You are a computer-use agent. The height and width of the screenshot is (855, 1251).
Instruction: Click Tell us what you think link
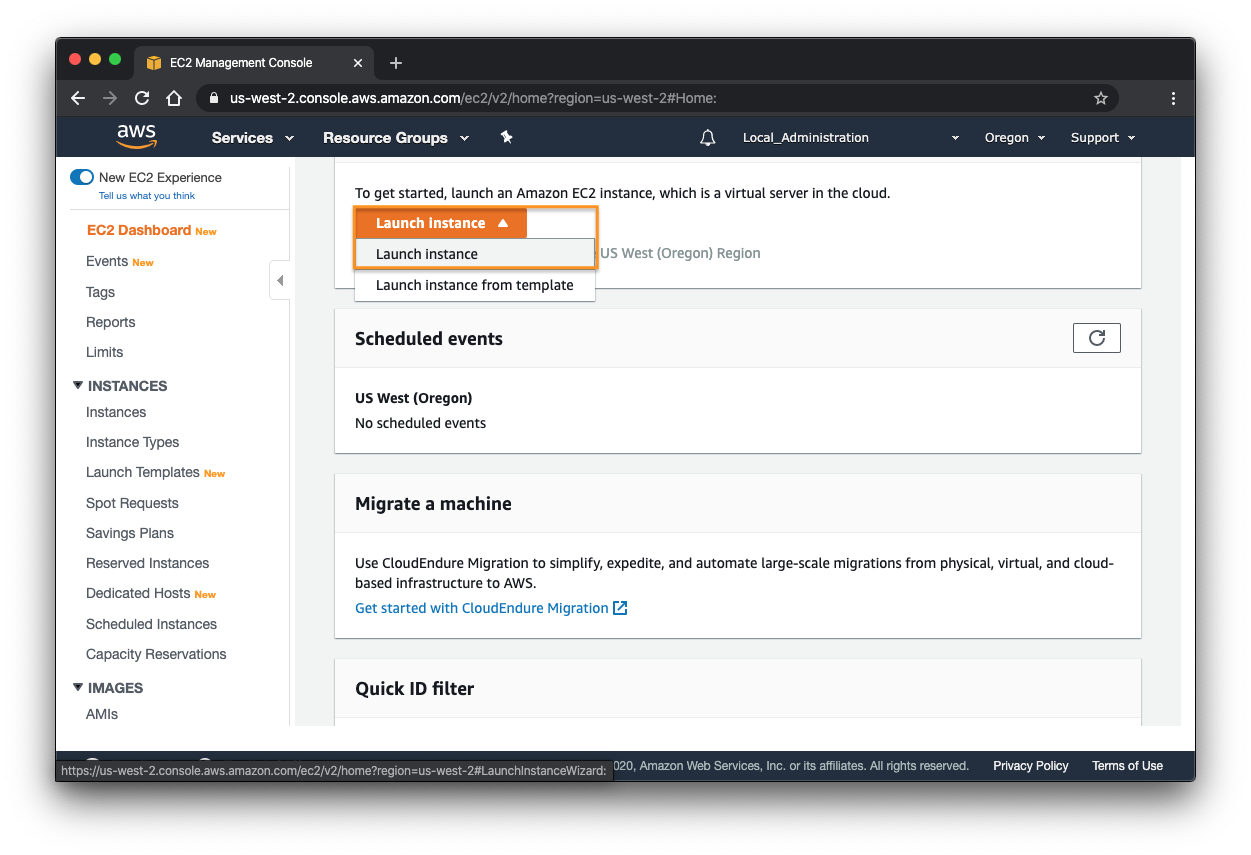pos(147,196)
